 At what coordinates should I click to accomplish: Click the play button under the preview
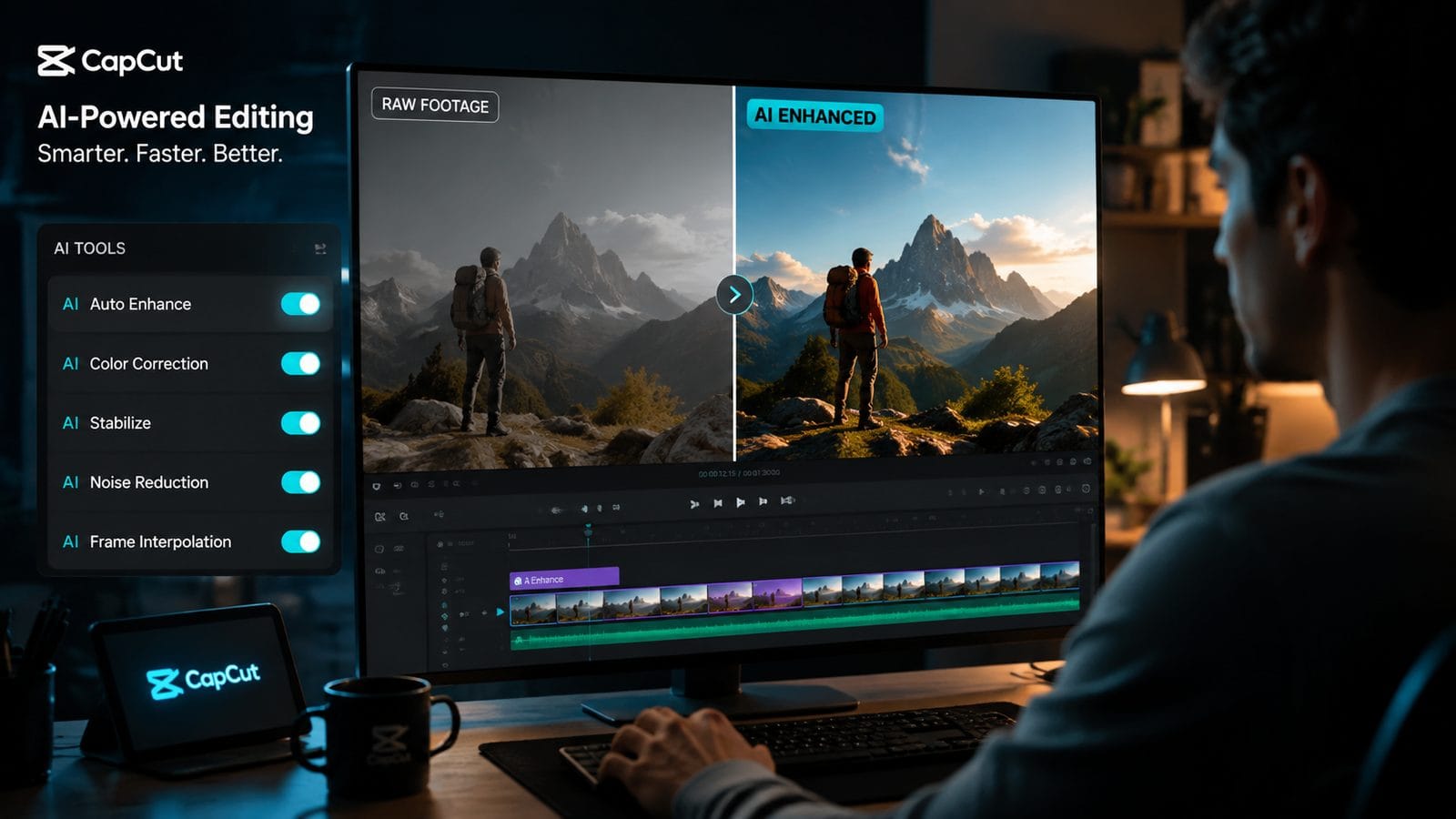(x=741, y=502)
